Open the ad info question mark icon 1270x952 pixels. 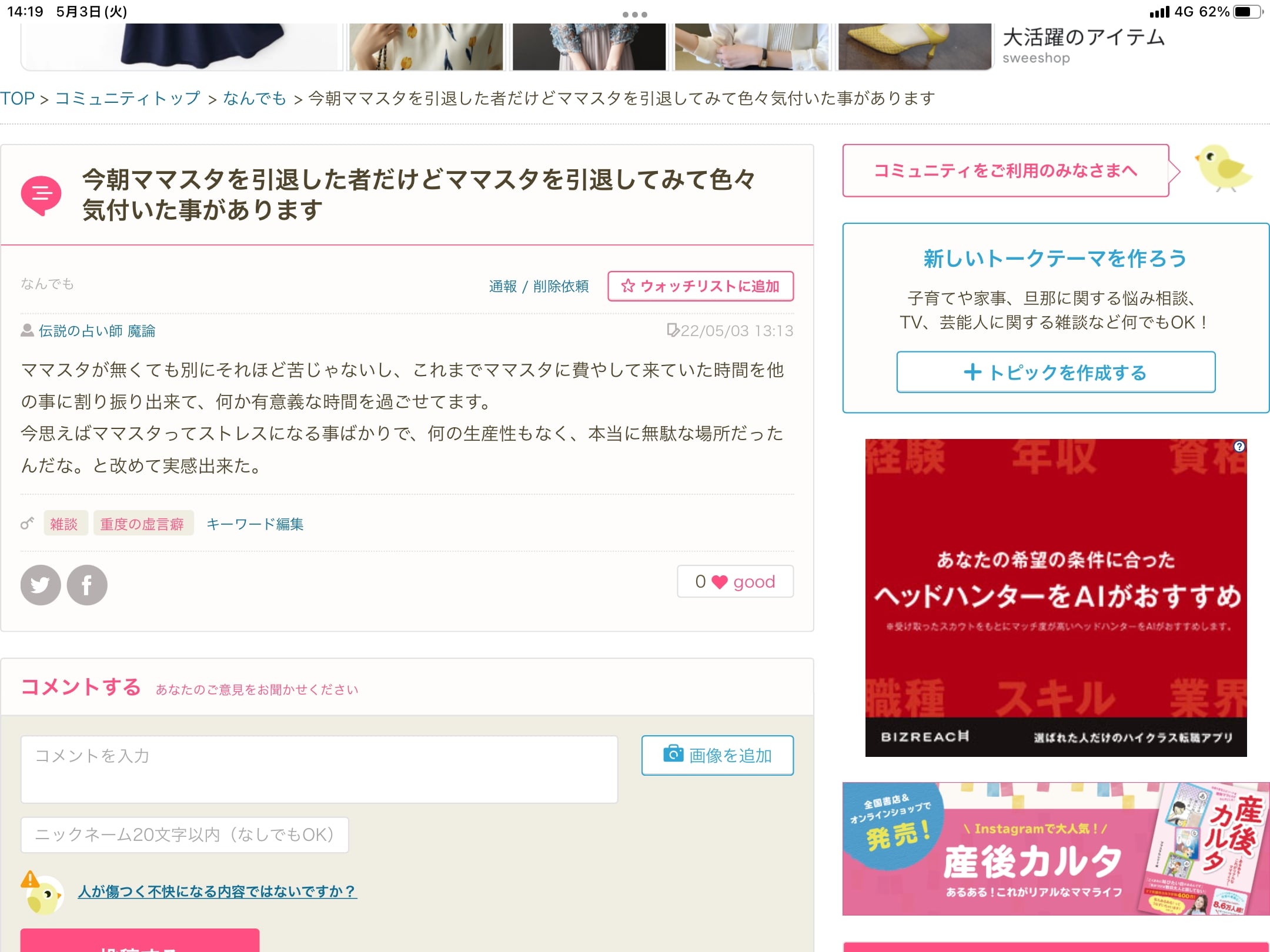point(1239,447)
